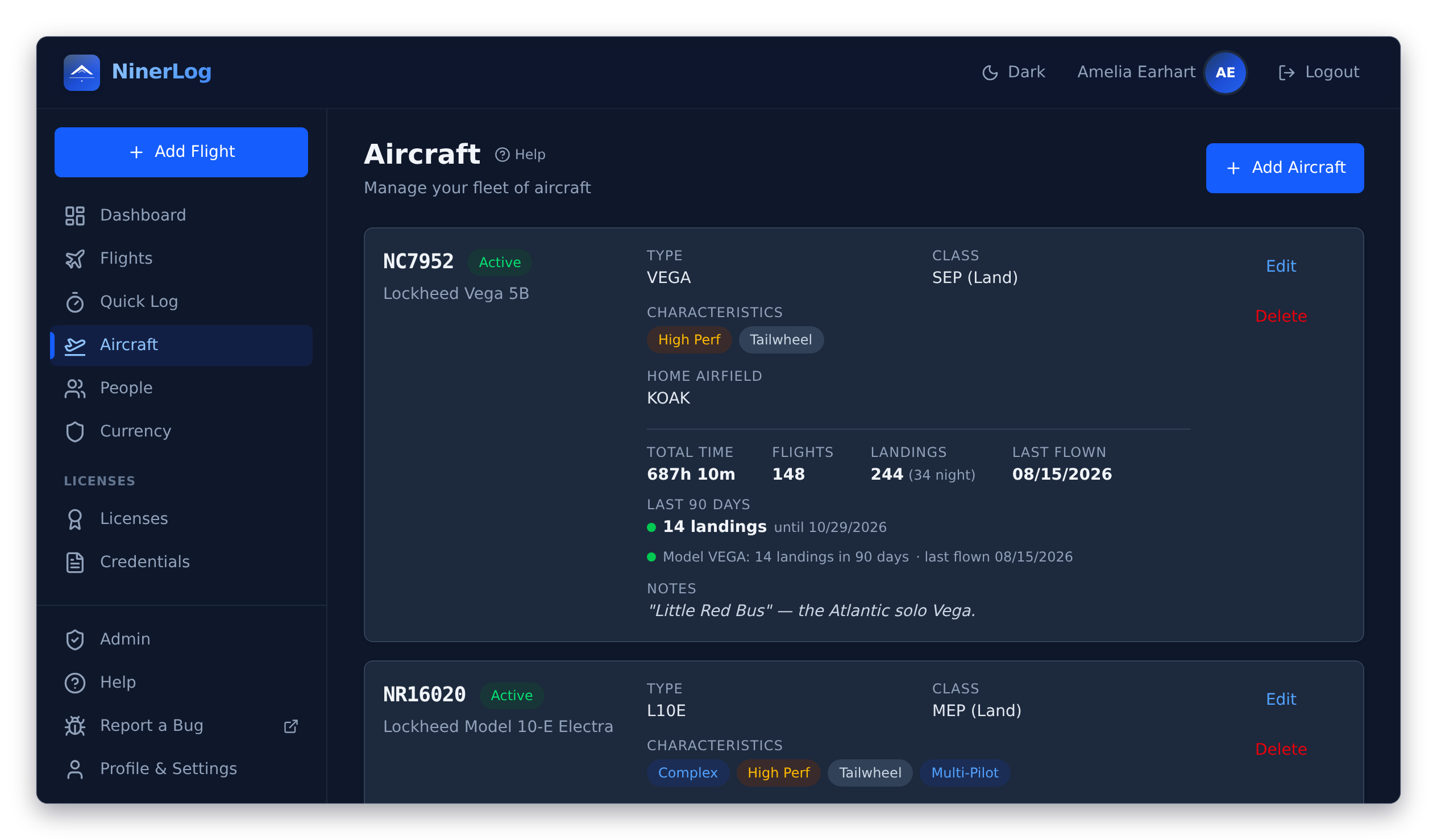Click the moon icon for theme
The width and height of the screenshot is (1437, 840).
(990, 72)
